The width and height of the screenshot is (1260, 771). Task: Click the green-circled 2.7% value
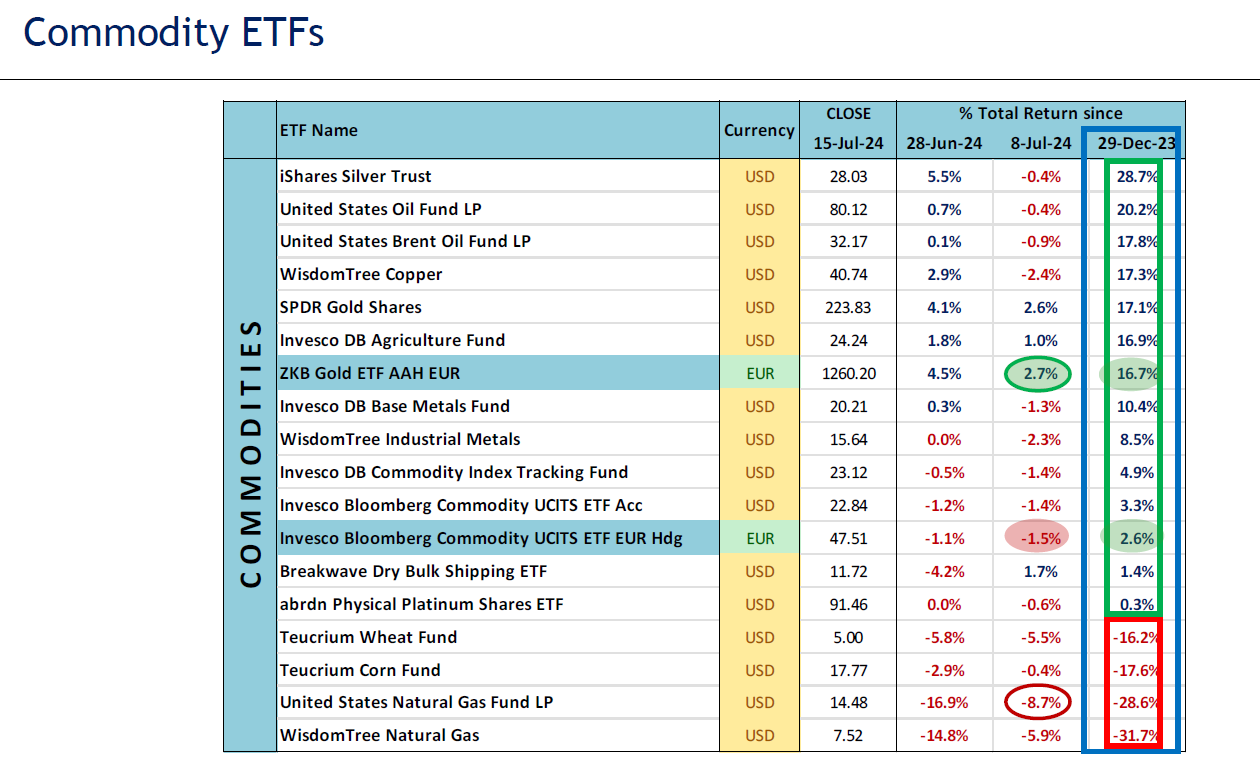[1040, 374]
